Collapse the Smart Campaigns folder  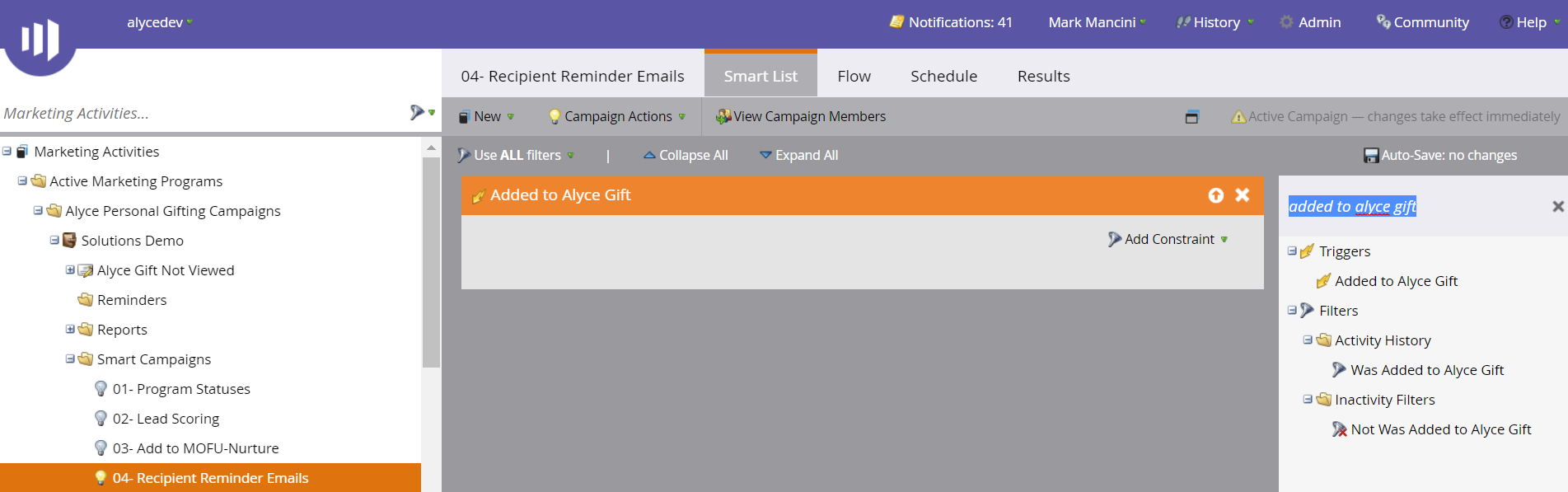[x=70, y=359]
